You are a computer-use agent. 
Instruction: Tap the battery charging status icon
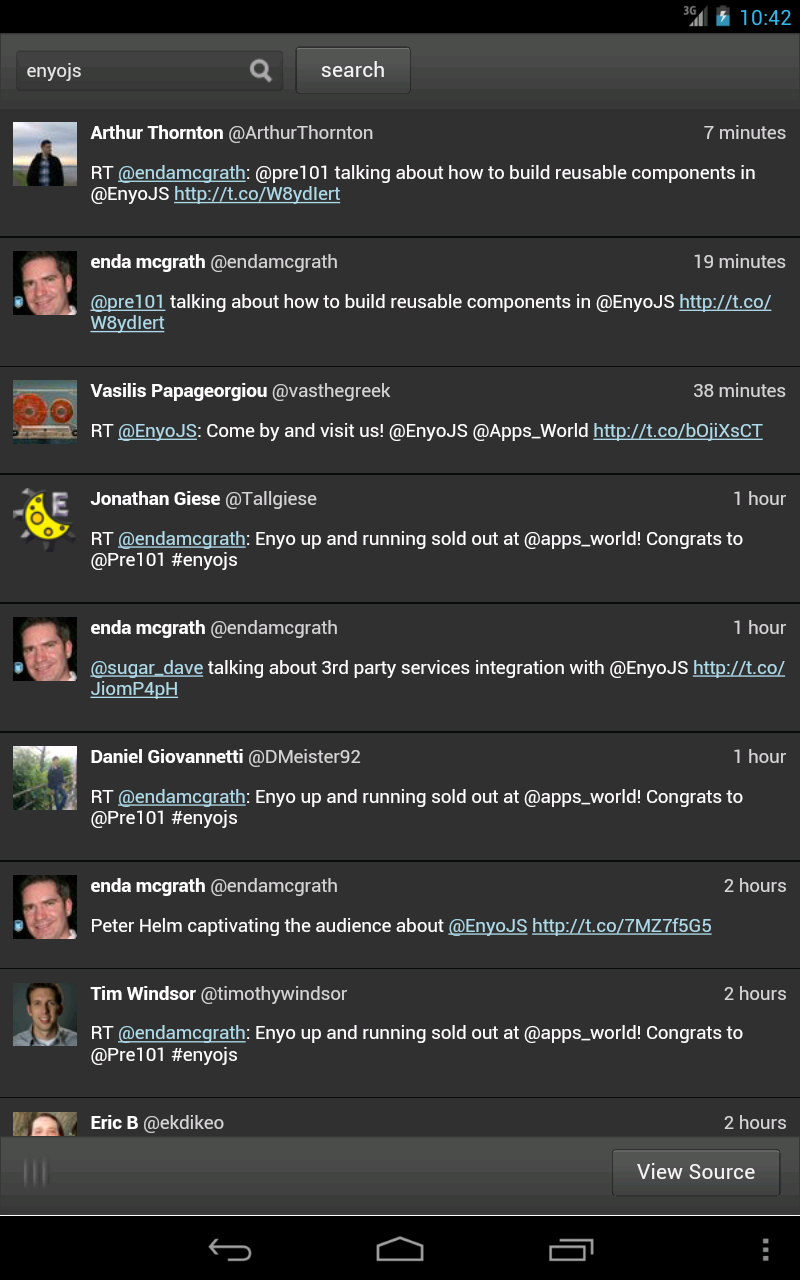tap(722, 17)
